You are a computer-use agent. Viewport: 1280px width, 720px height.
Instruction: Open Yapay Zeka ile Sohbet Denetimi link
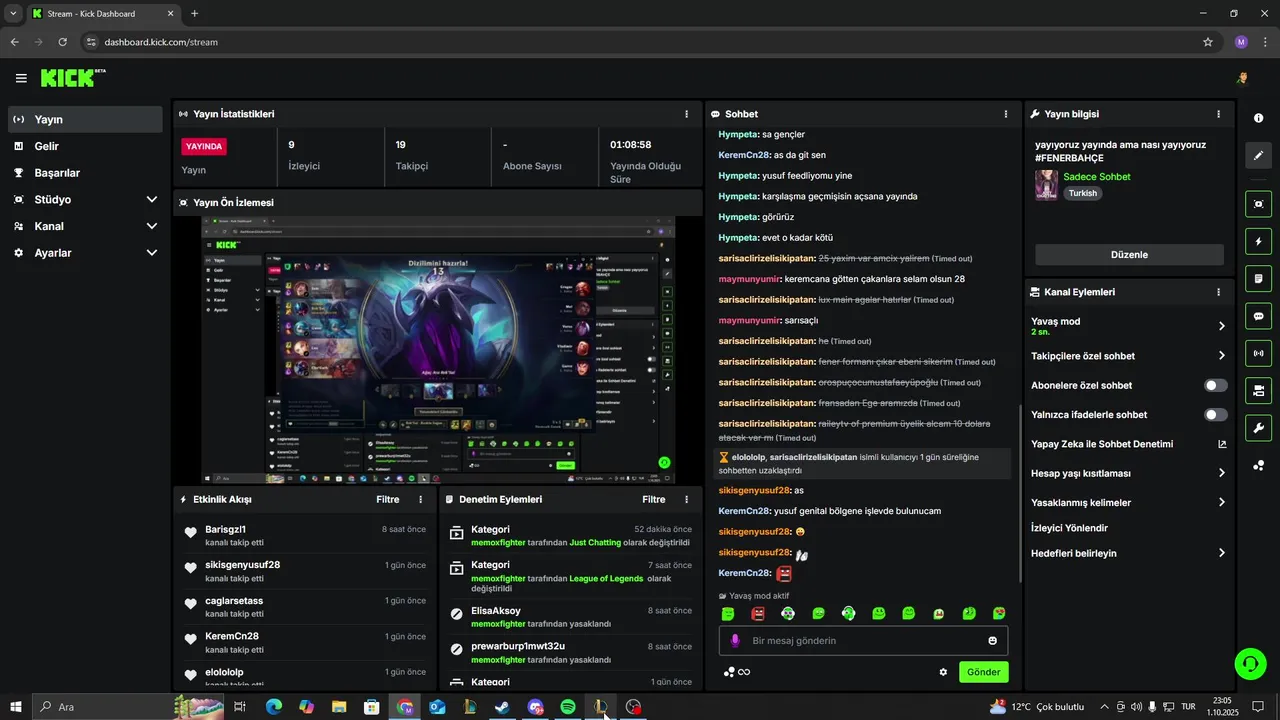(1129, 444)
